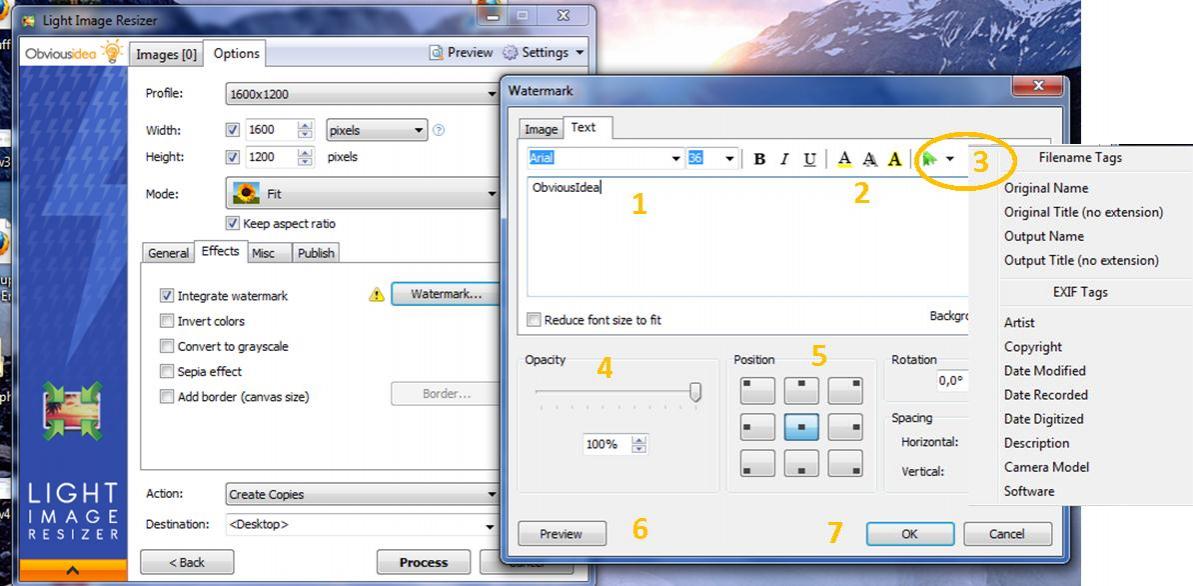Click the blue help icon next to pixels

tap(438, 130)
